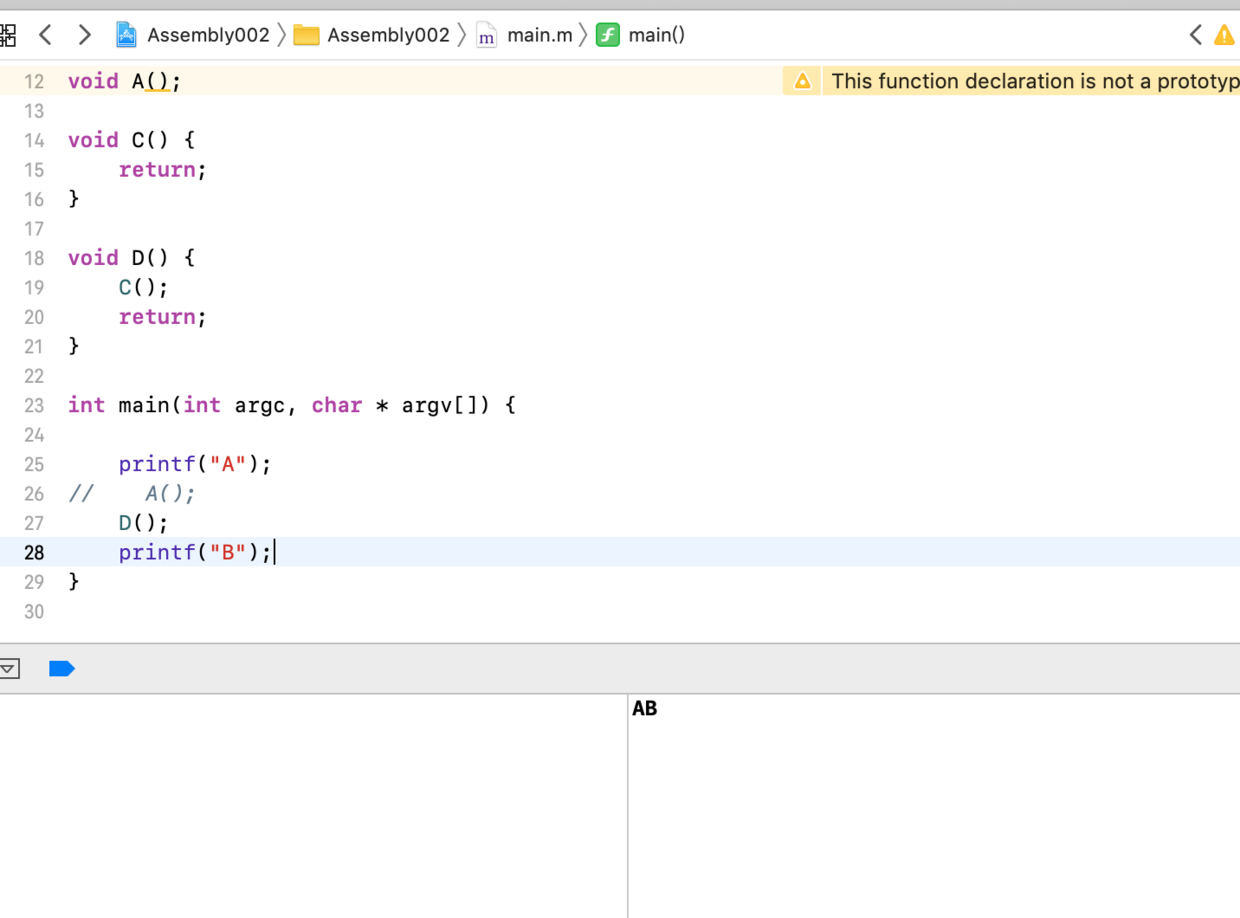1240x918 pixels.
Task: Click 'void A();' declaration text
Action: point(125,81)
